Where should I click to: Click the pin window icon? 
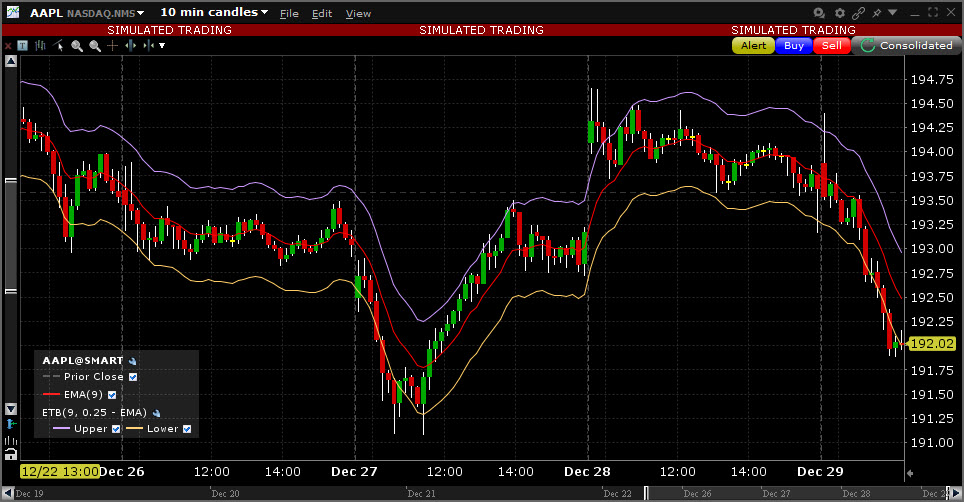pyautogui.click(x=877, y=13)
